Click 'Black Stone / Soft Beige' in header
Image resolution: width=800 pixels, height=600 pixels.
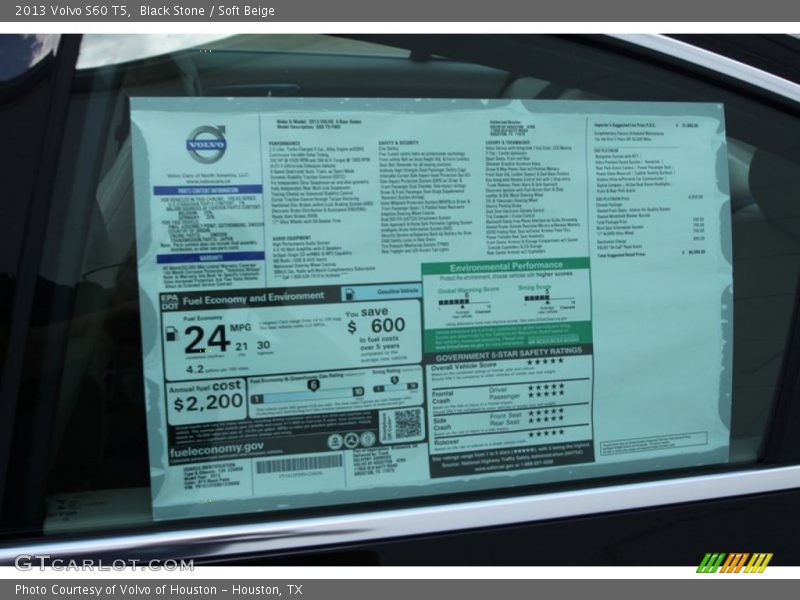pos(207,10)
